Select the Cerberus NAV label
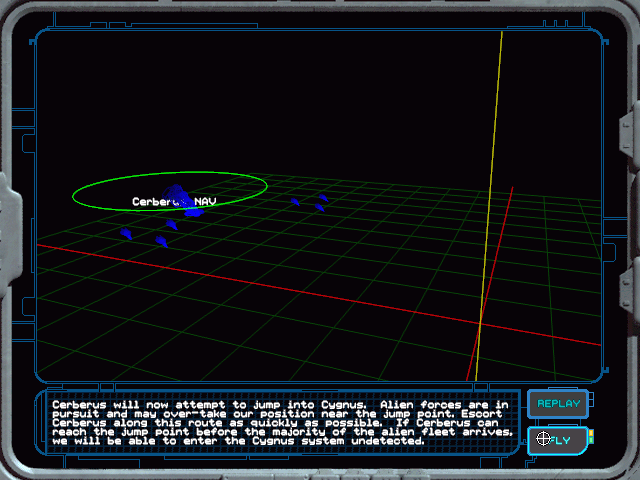Viewport: 640px width, 480px height. [x=174, y=201]
